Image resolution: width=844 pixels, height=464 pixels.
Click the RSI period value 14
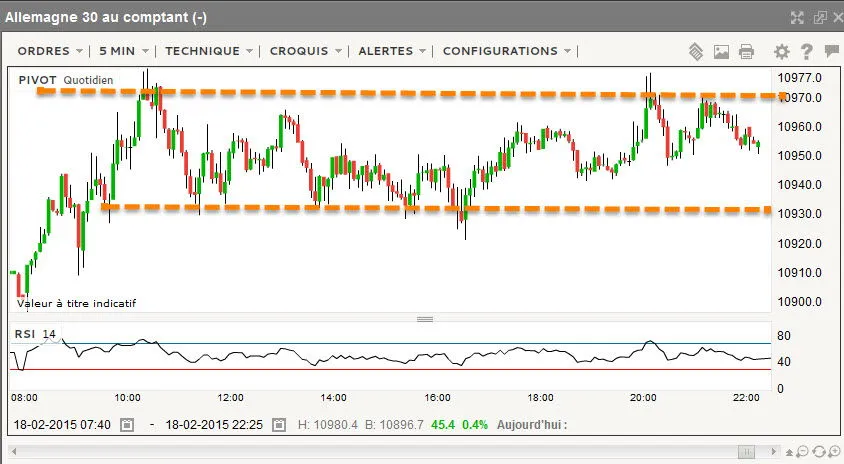(x=49, y=334)
